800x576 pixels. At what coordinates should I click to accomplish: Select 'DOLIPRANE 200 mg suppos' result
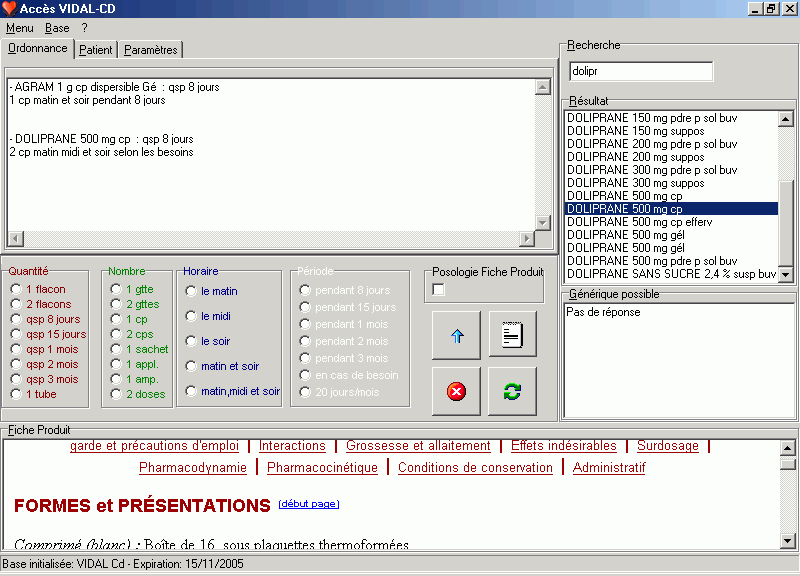tap(671, 157)
